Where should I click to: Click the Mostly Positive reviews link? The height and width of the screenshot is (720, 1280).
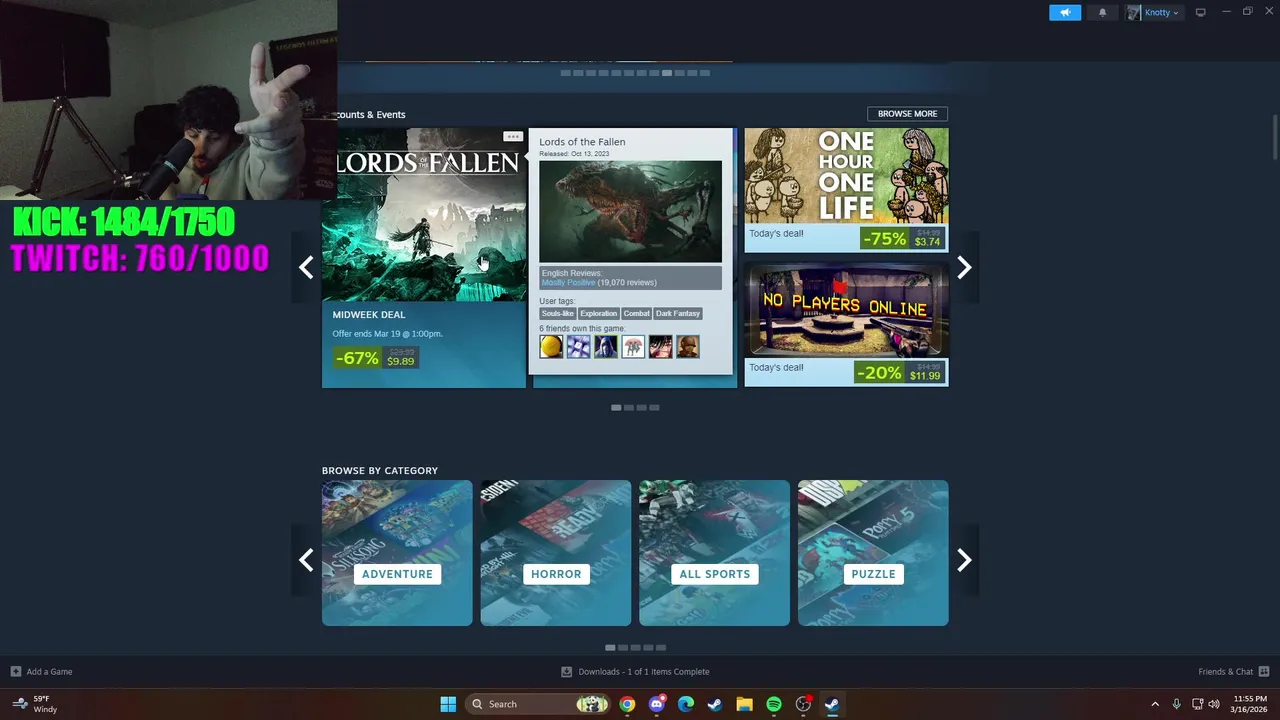(568, 283)
